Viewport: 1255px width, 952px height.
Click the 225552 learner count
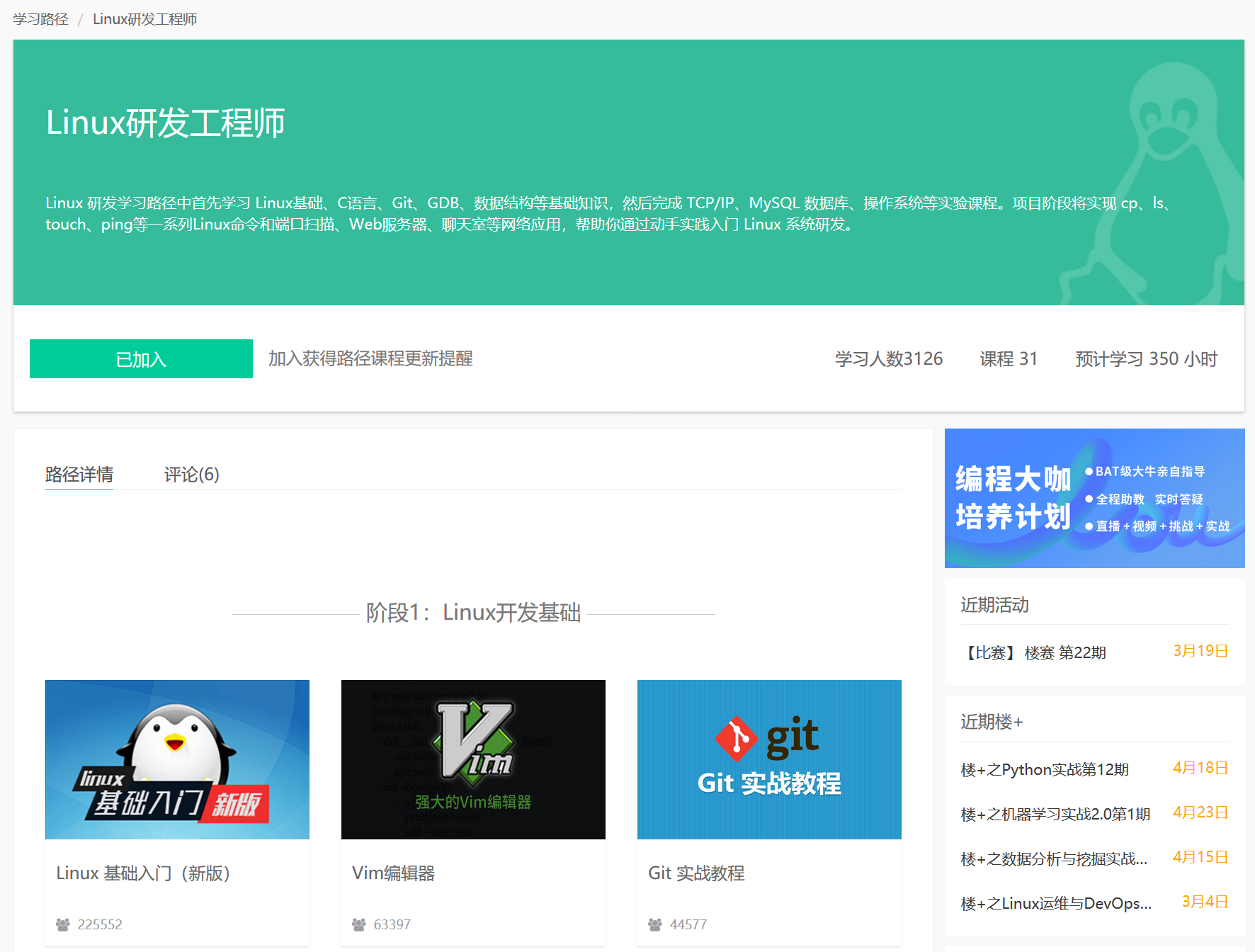click(100, 924)
